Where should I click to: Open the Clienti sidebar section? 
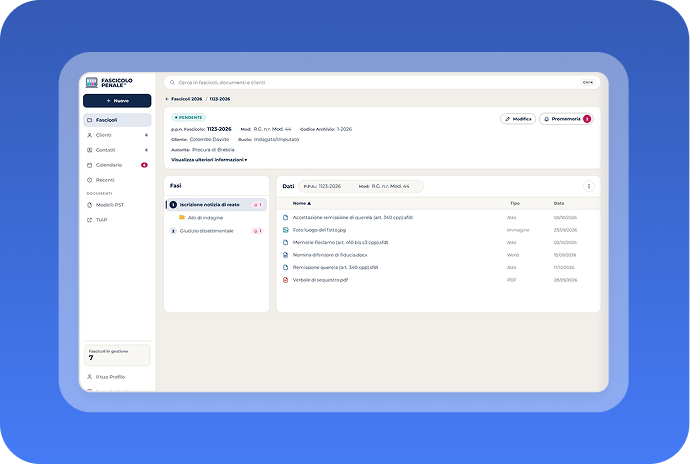117,135
